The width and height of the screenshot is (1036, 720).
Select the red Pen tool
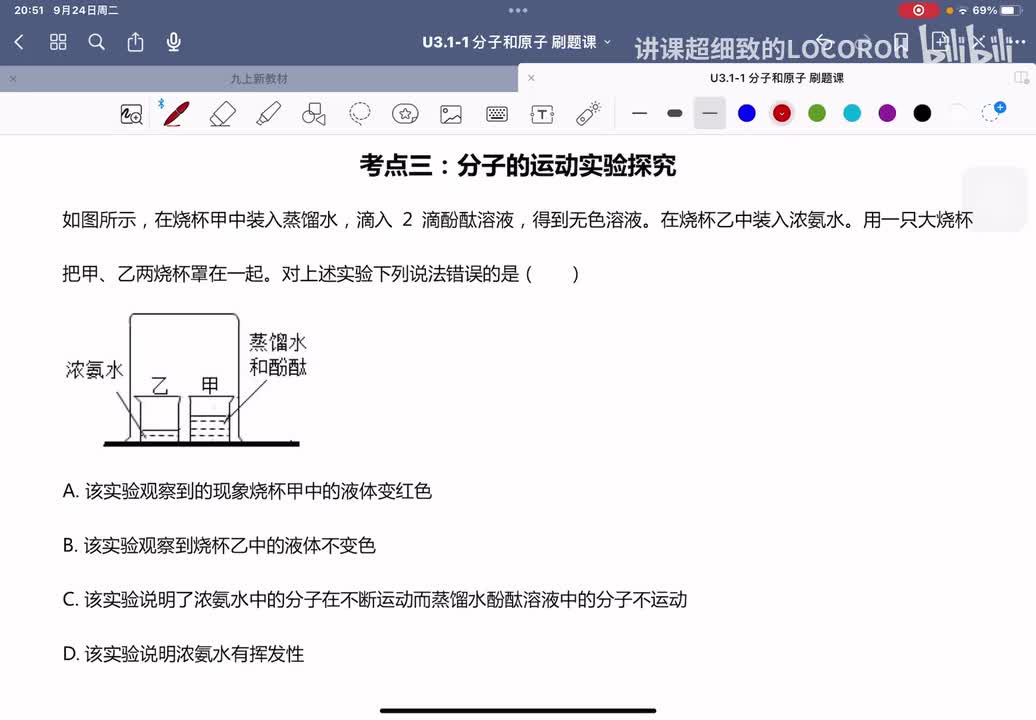click(x=176, y=114)
